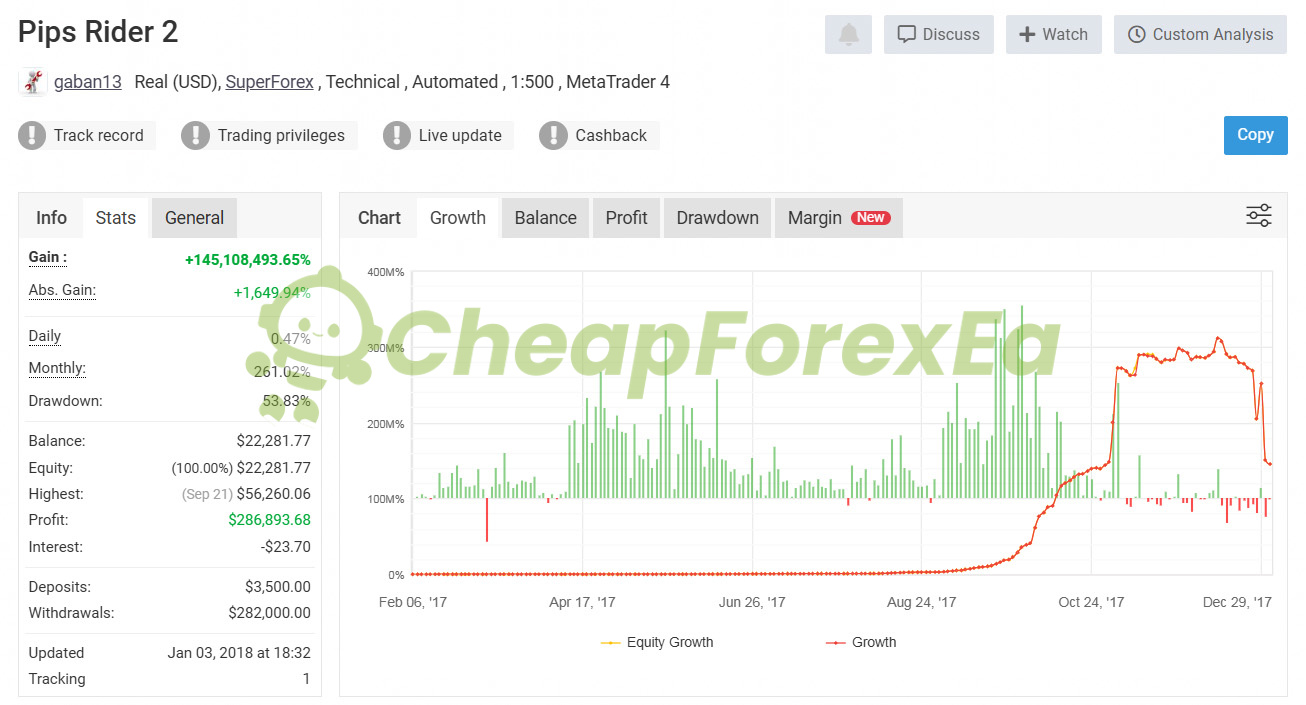The image size is (1306, 705).
Task: Click the Gain label
Action: [48, 257]
